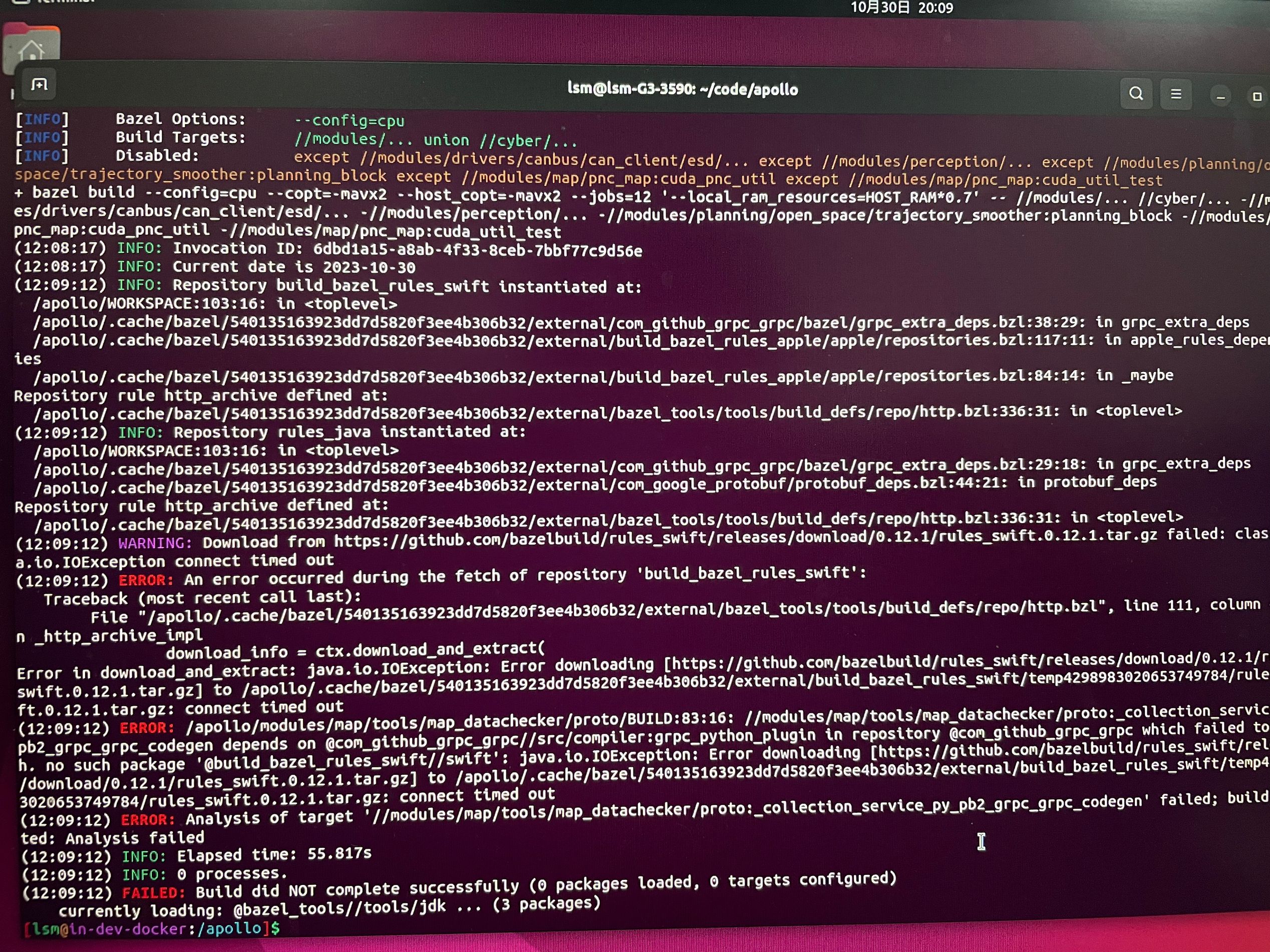Click the first red ERROR: label
The image size is (1270, 952).
[x=146, y=580]
